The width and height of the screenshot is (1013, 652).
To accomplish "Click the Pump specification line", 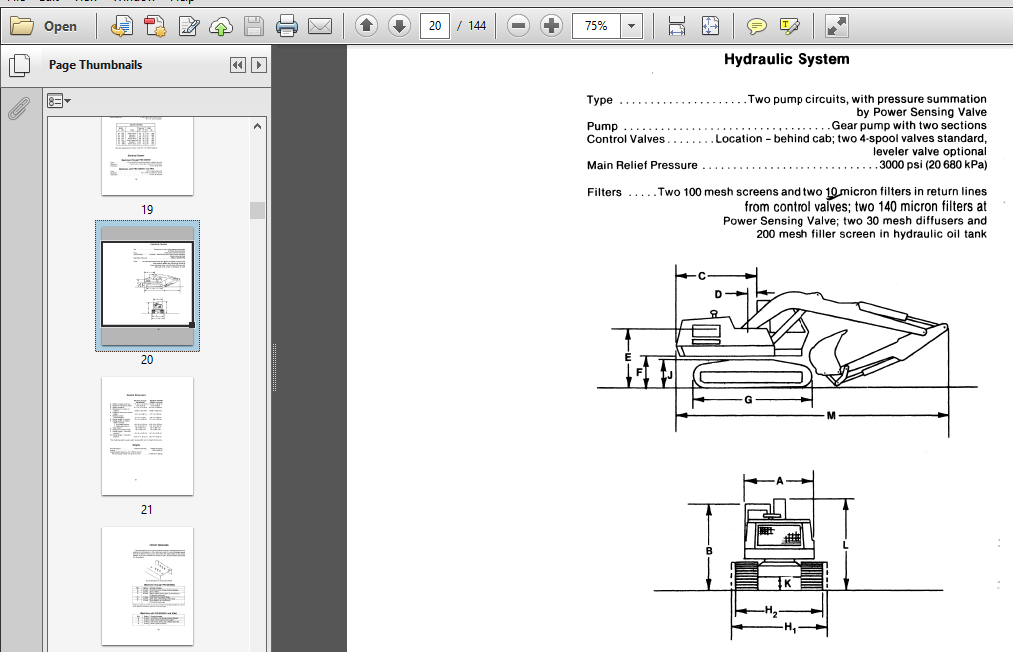I will [786, 125].
